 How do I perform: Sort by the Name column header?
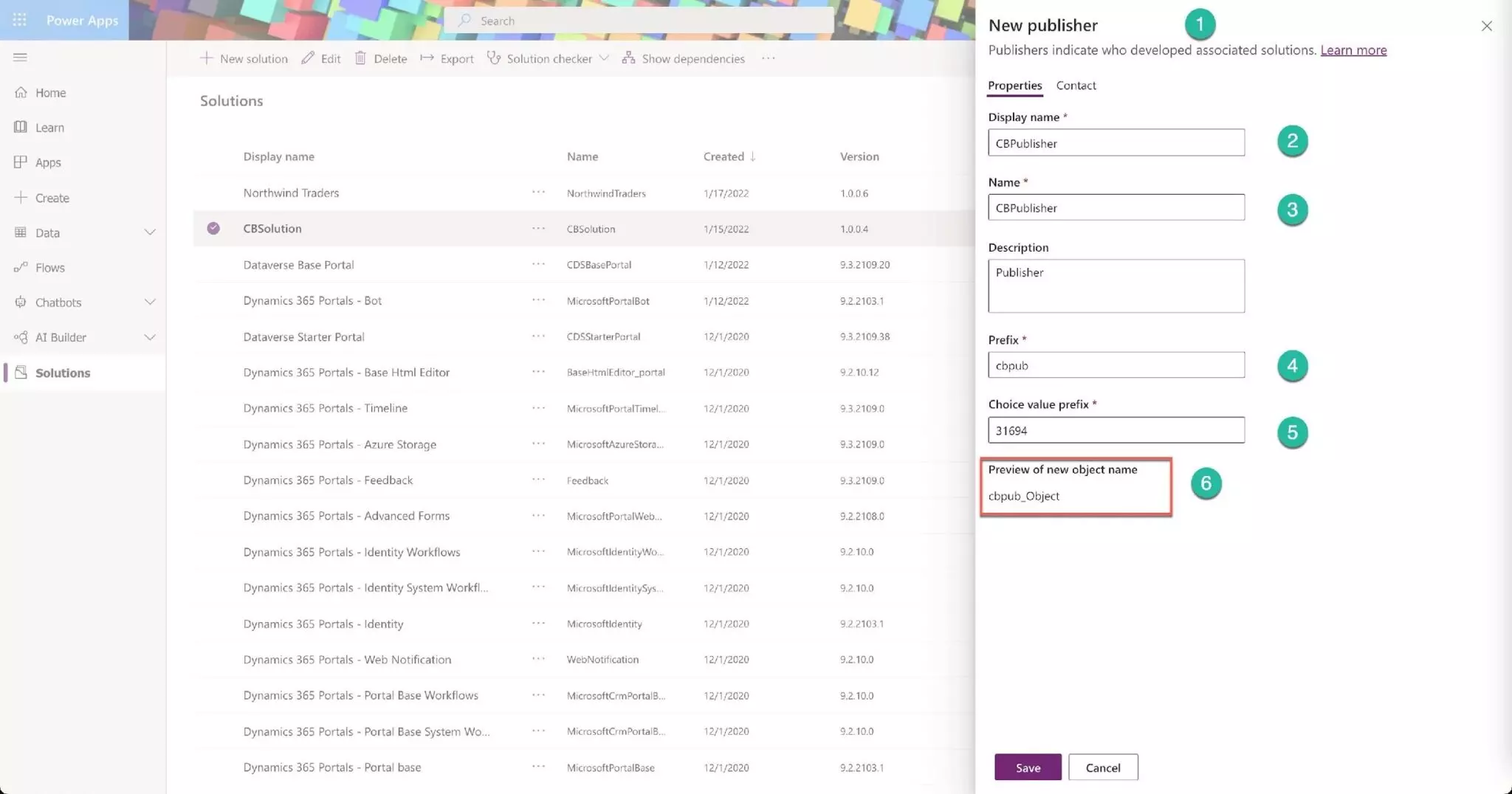coord(583,156)
